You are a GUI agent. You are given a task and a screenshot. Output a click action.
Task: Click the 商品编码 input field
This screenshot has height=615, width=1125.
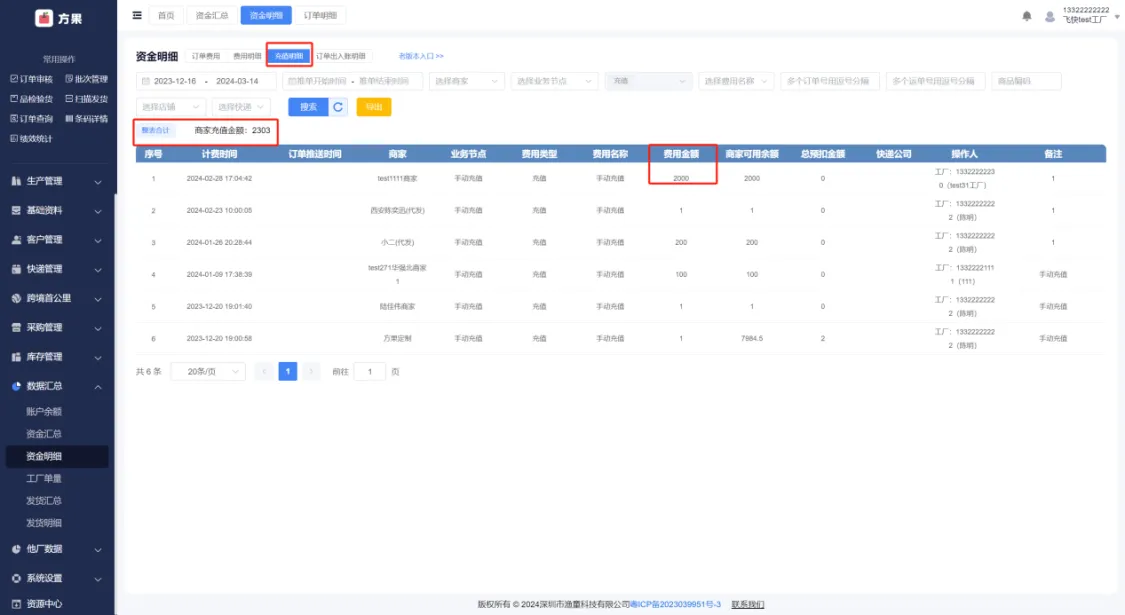(1026, 81)
